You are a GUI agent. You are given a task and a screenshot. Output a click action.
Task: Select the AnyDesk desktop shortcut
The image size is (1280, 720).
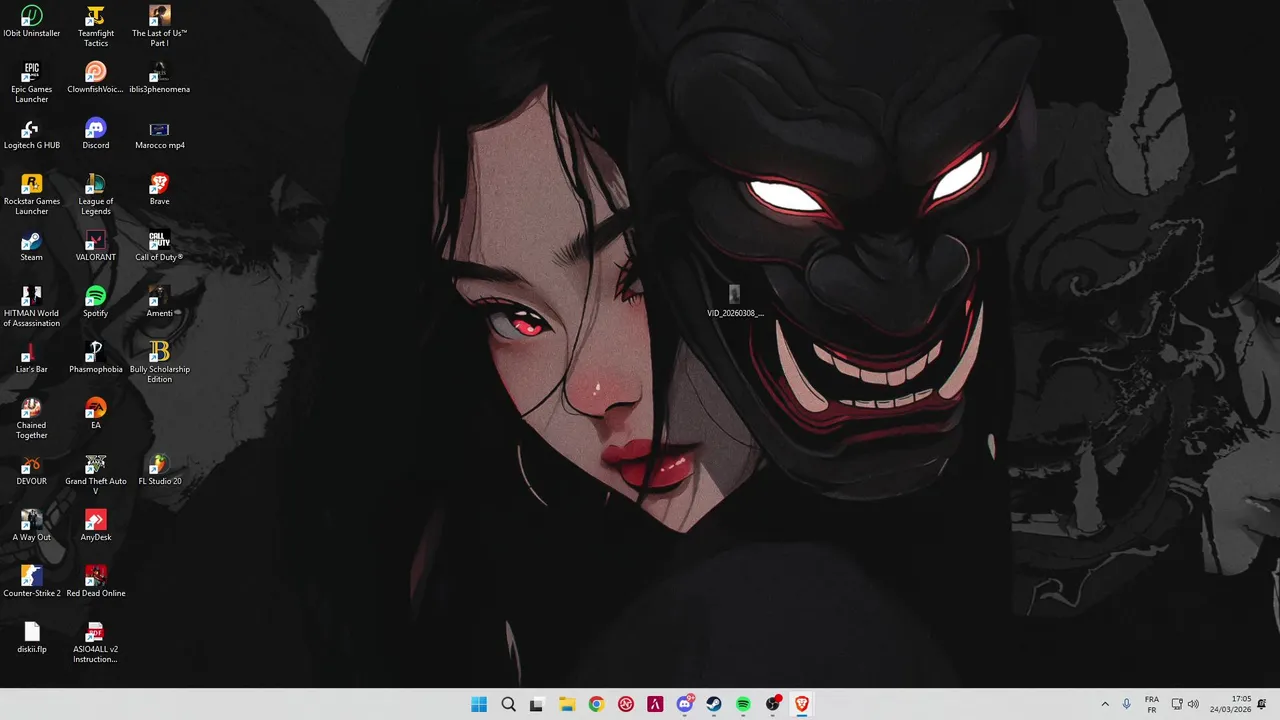[96, 526]
